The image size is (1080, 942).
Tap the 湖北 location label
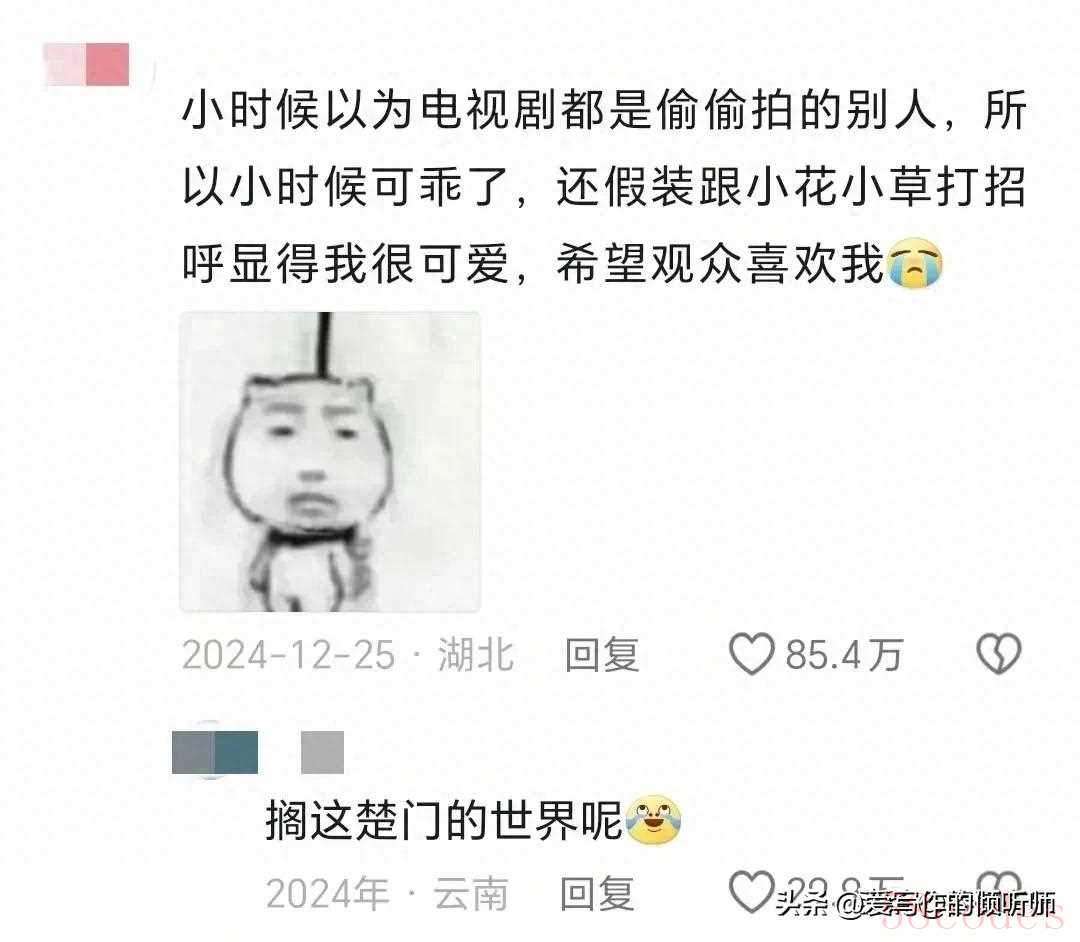tap(476, 654)
